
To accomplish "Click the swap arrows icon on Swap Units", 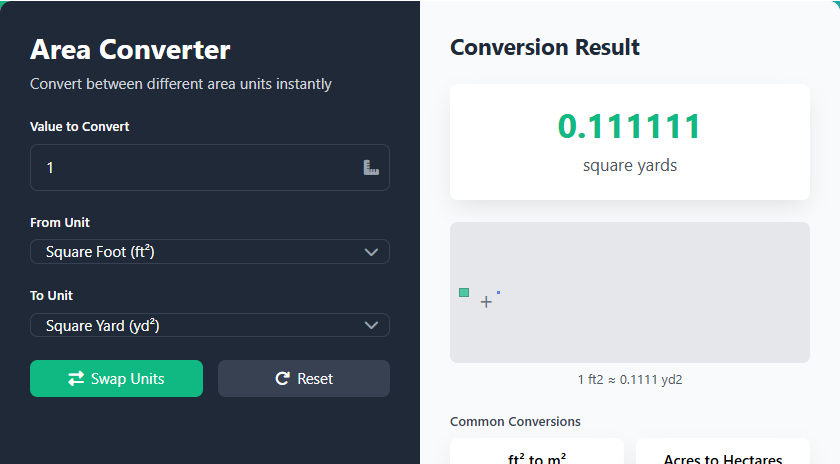I will [76, 379].
